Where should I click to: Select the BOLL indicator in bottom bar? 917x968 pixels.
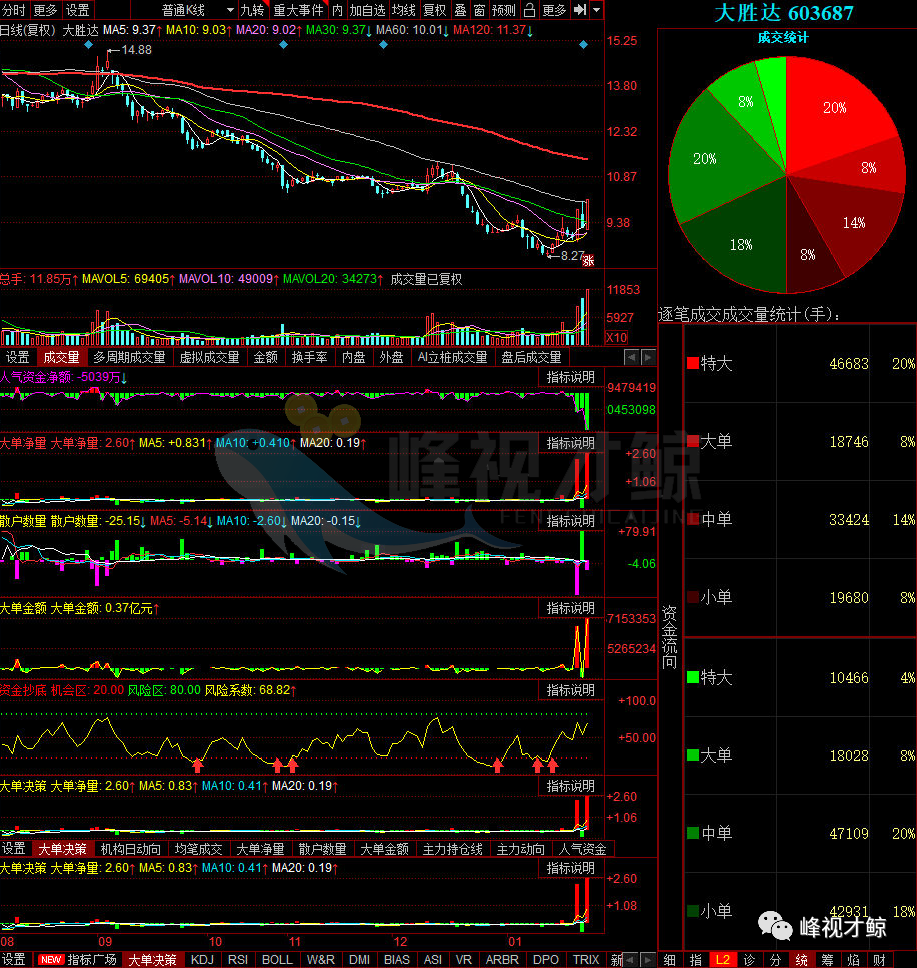[x=277, y=960]
